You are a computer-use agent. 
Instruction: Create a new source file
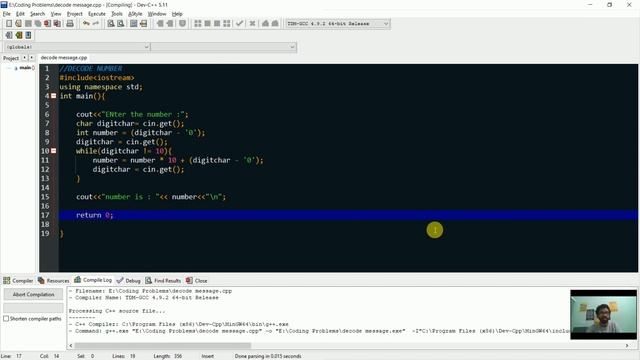(x=9, y=24)
